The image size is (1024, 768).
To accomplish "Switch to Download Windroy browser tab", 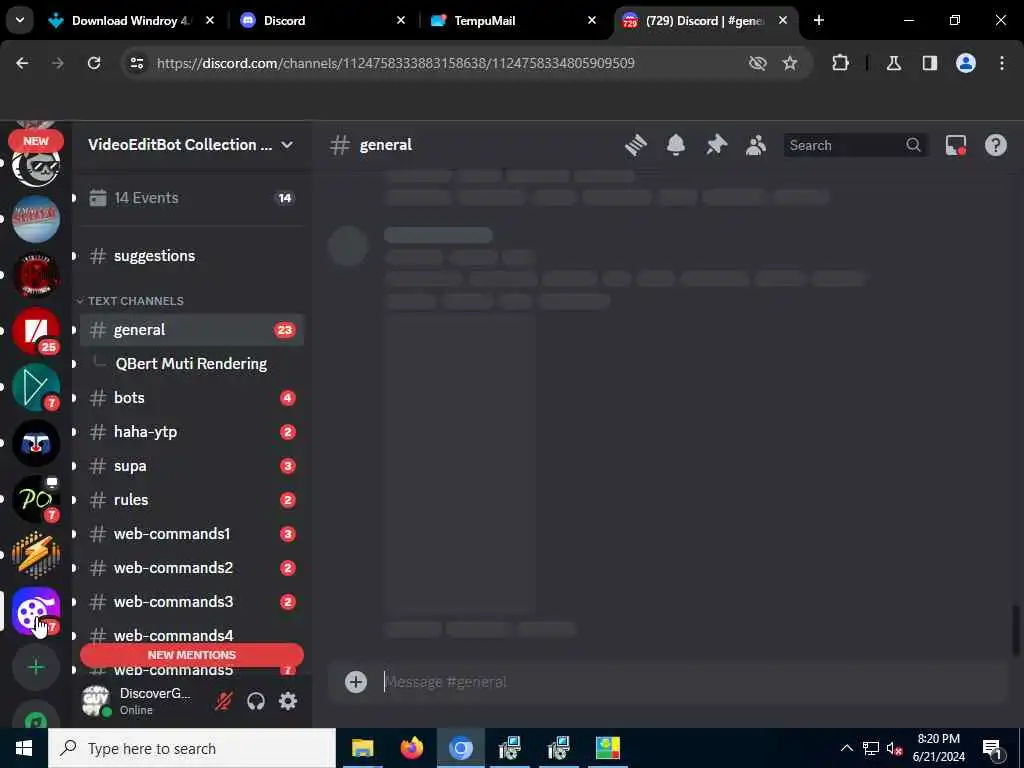I will coord(131,21).
